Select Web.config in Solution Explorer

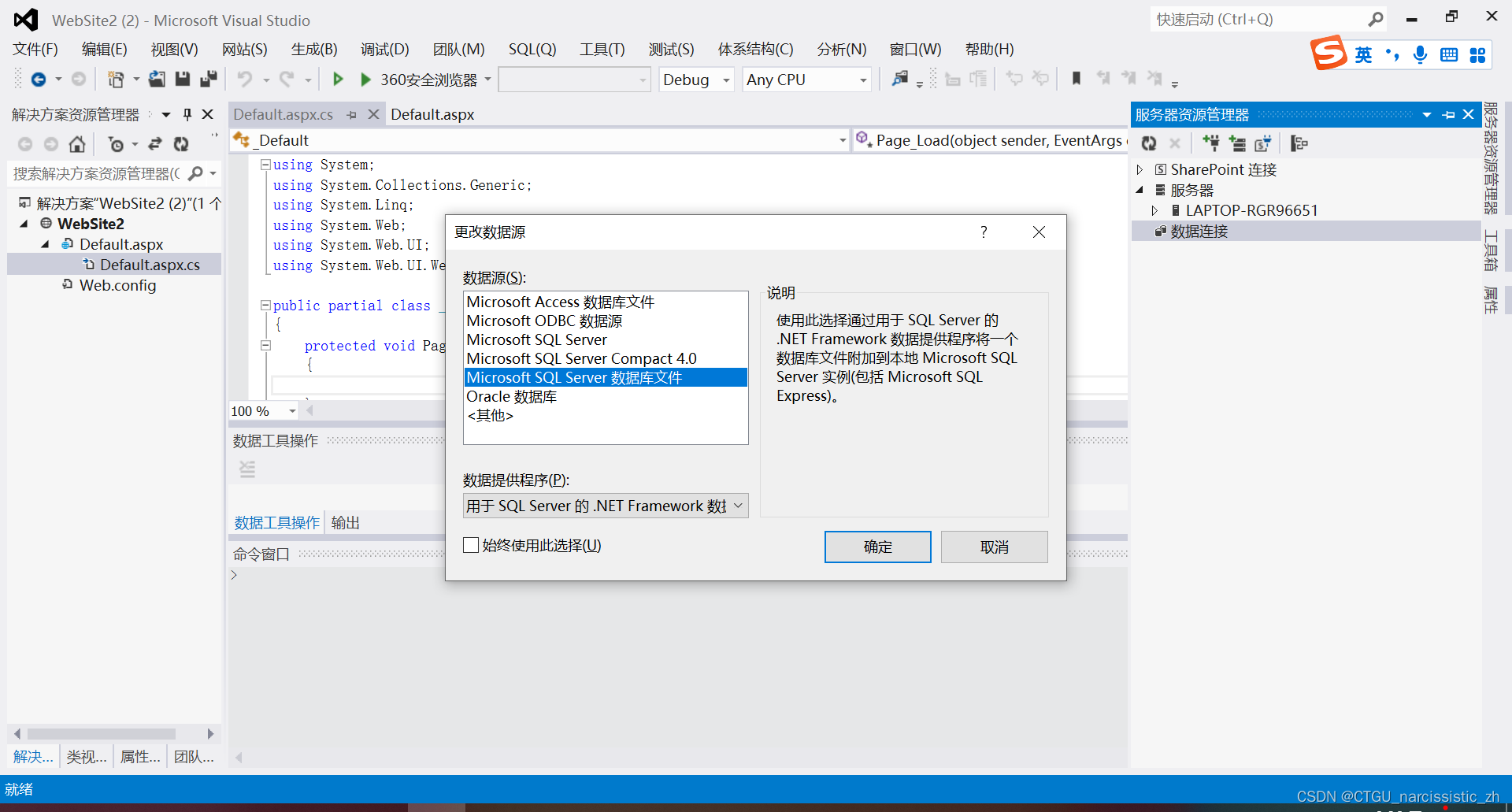click(x=117, y=285)
